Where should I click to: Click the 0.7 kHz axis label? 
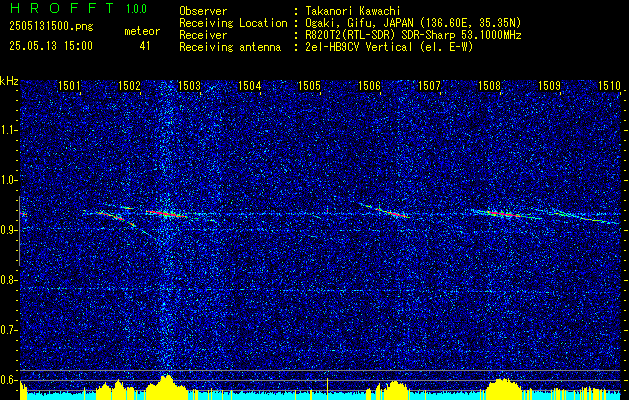(x=8, y=330)
